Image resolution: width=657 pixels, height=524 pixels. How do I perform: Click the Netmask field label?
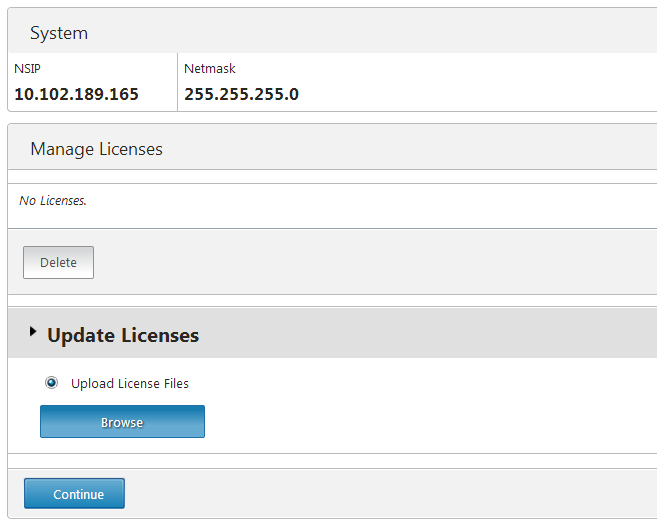coord(210,69)
